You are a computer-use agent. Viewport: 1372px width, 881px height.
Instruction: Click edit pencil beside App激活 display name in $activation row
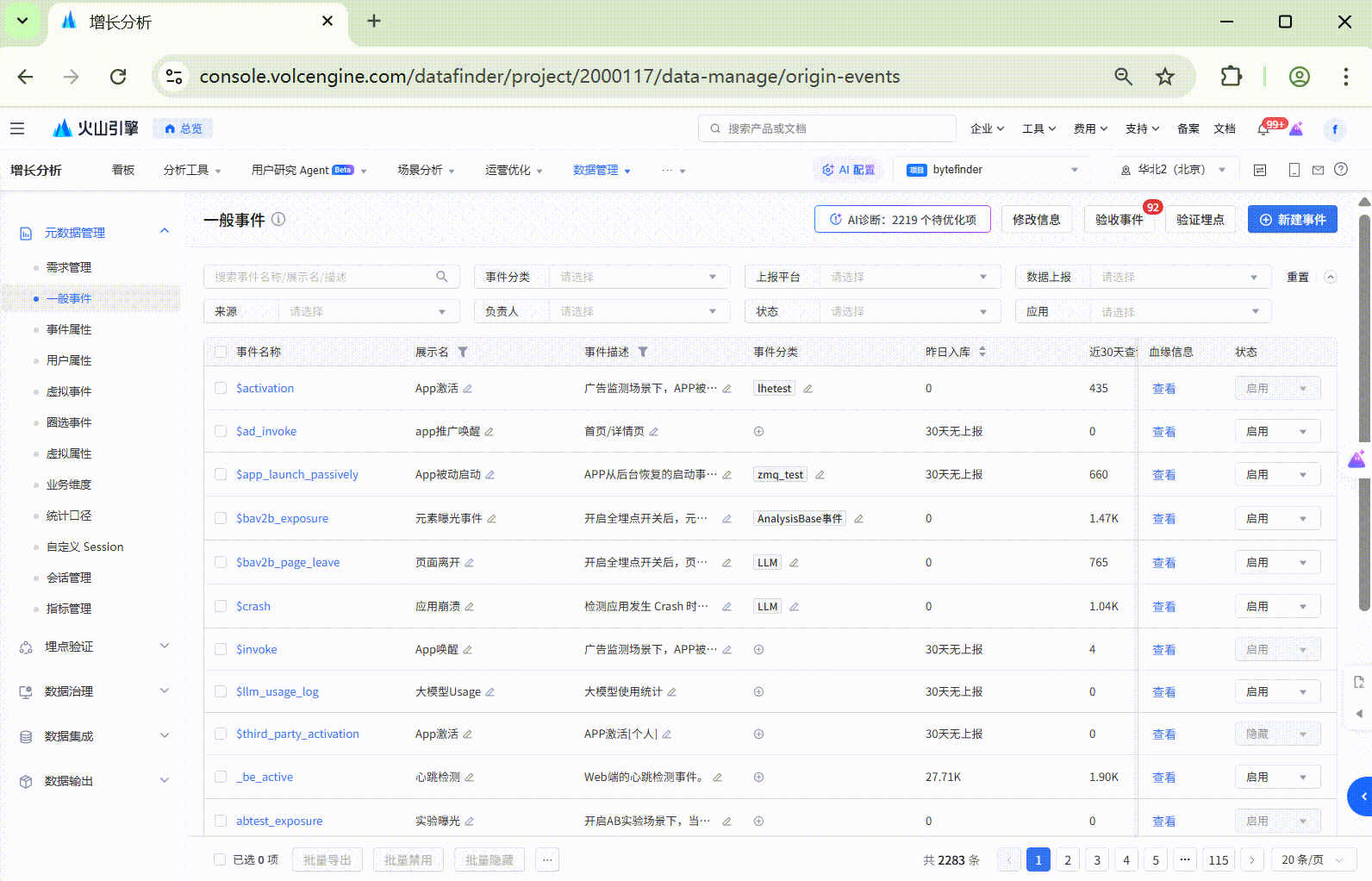click(468, 389)
